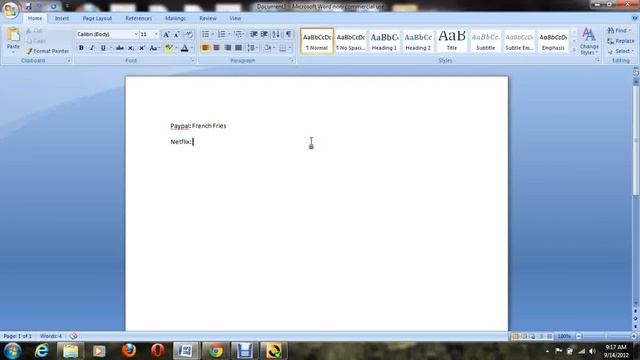Open the Mailings tab
640x360 pixels.
[x=176, y=18]
